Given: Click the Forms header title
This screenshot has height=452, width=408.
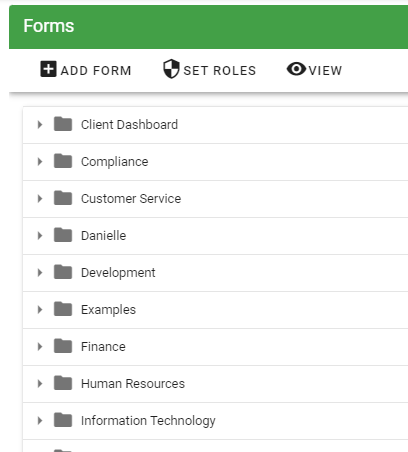Looking at the screenshot, I should pyautogui.click(x=49, y=26).
